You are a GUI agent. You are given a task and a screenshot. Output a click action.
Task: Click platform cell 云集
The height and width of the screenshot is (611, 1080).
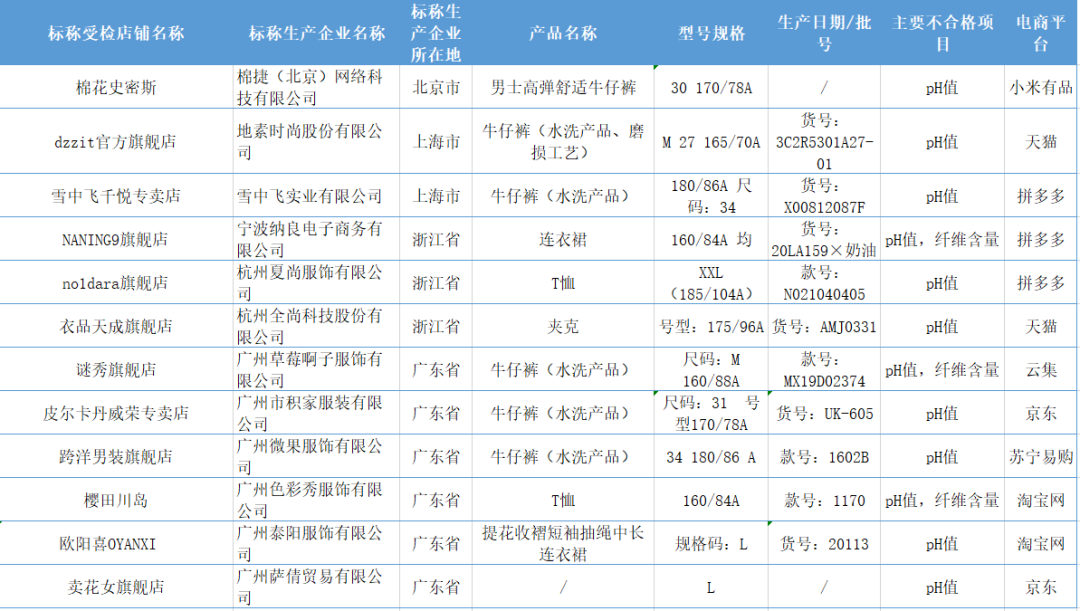tap(1041, 370)
